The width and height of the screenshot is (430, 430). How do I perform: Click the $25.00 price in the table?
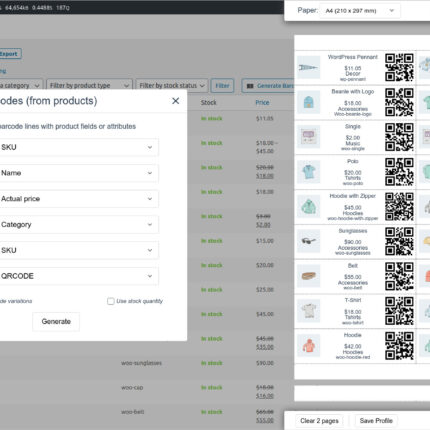pyautogui.click(x=265, y=290)
